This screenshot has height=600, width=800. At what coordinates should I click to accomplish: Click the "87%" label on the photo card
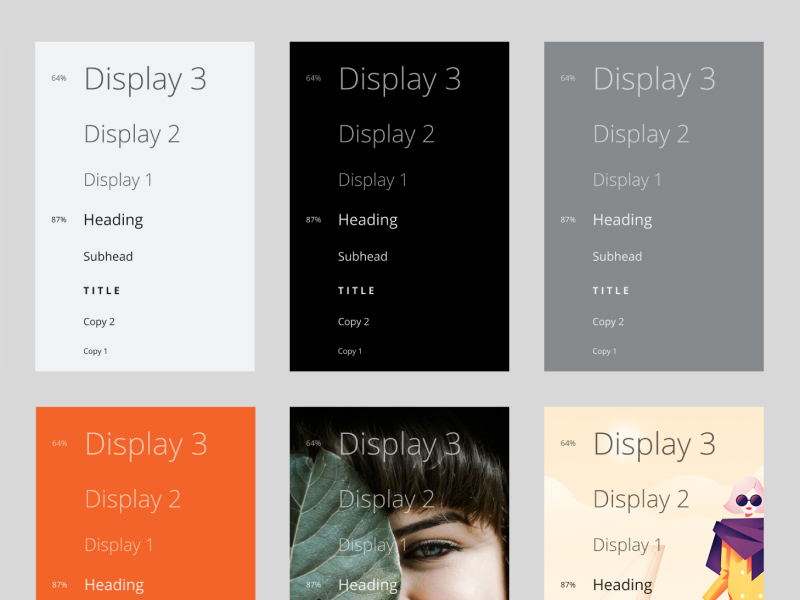pos(313,585)
